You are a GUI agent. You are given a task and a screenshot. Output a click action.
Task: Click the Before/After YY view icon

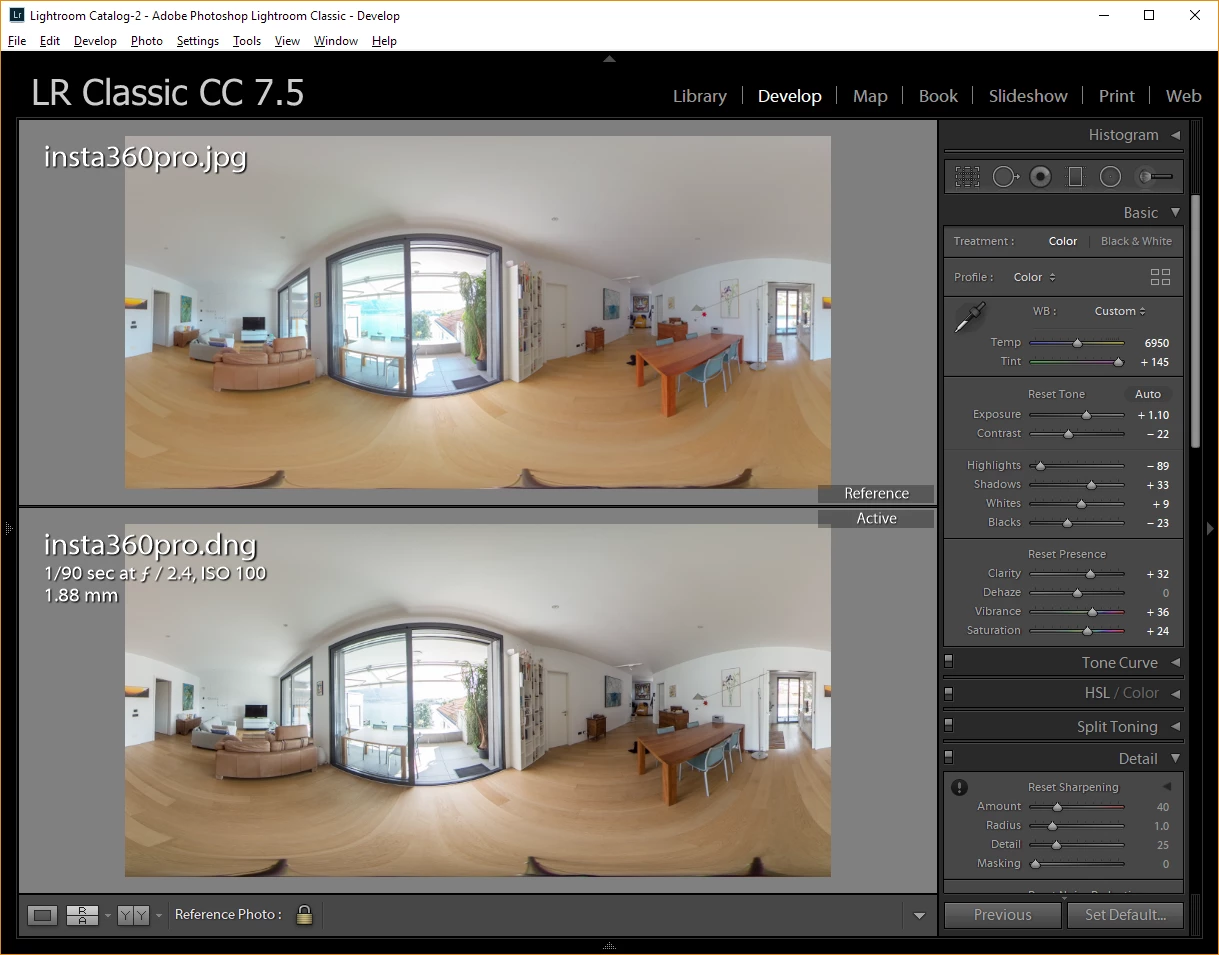click(x=133, y=914)
